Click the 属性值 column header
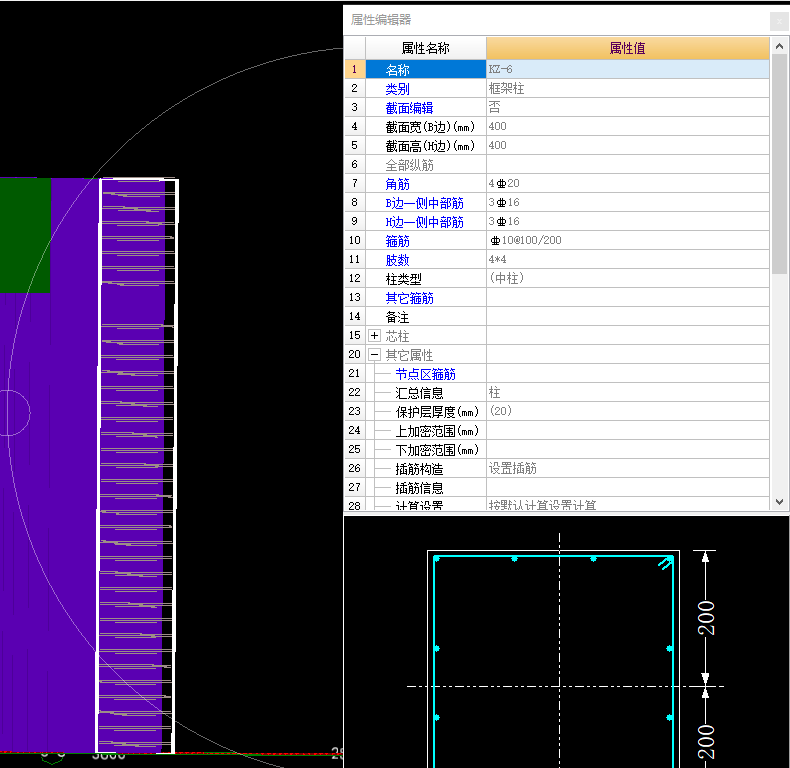Viewport: 790px width, 768px height. coord(627,48)
